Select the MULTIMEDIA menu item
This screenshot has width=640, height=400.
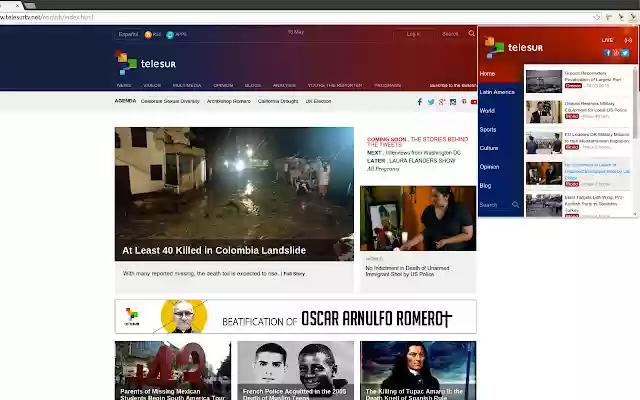click(187, 85)
